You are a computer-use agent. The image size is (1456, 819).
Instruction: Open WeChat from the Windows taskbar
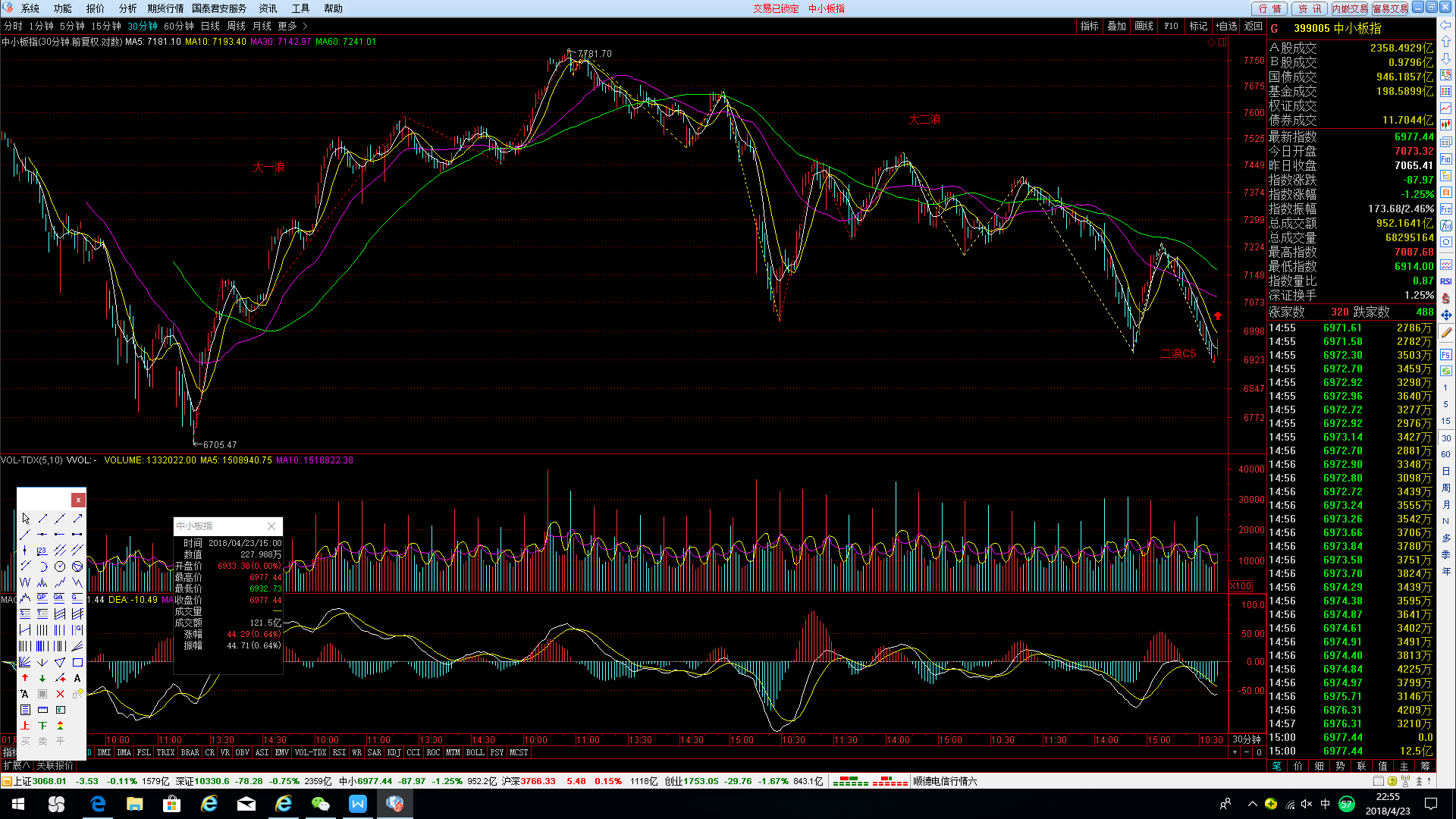pos(320,804)
